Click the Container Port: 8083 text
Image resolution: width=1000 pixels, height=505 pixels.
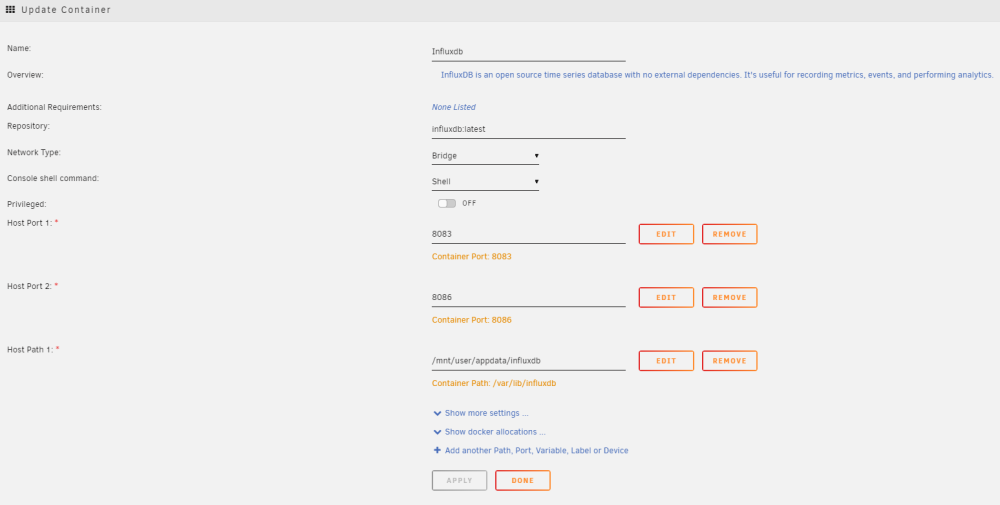tap(471, 257)
